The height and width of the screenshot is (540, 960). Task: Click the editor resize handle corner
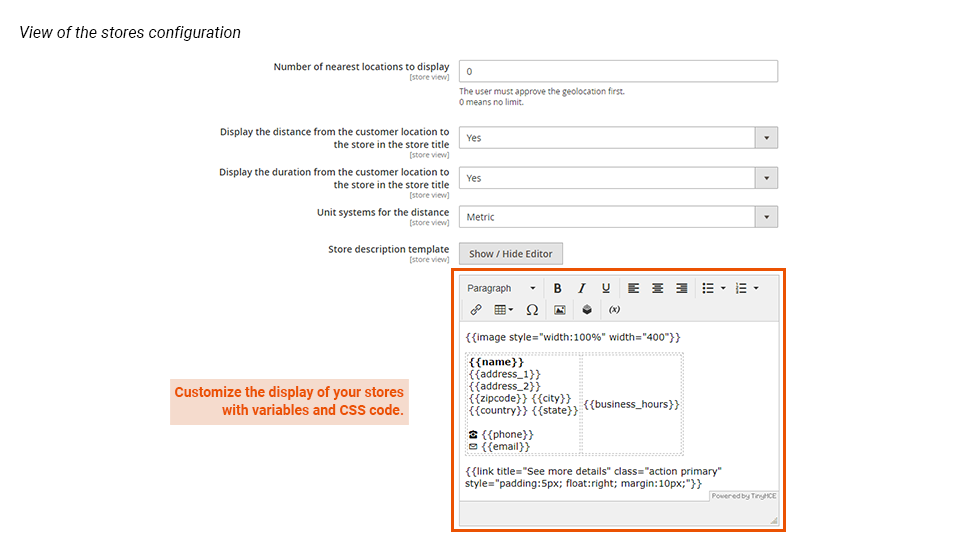[773, 521]
